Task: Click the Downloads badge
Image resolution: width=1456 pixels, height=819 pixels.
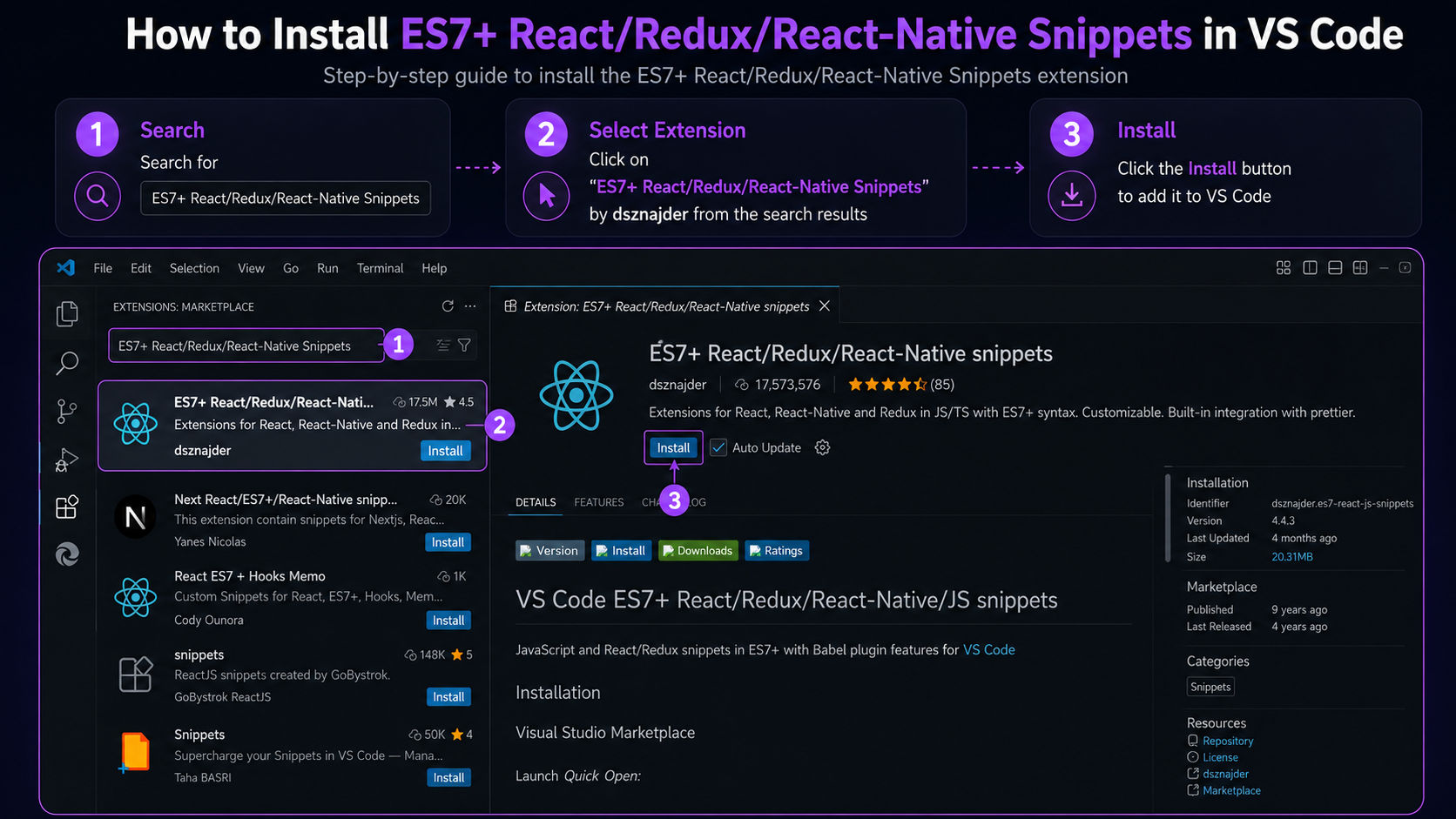Action: [x=698, y=550]
